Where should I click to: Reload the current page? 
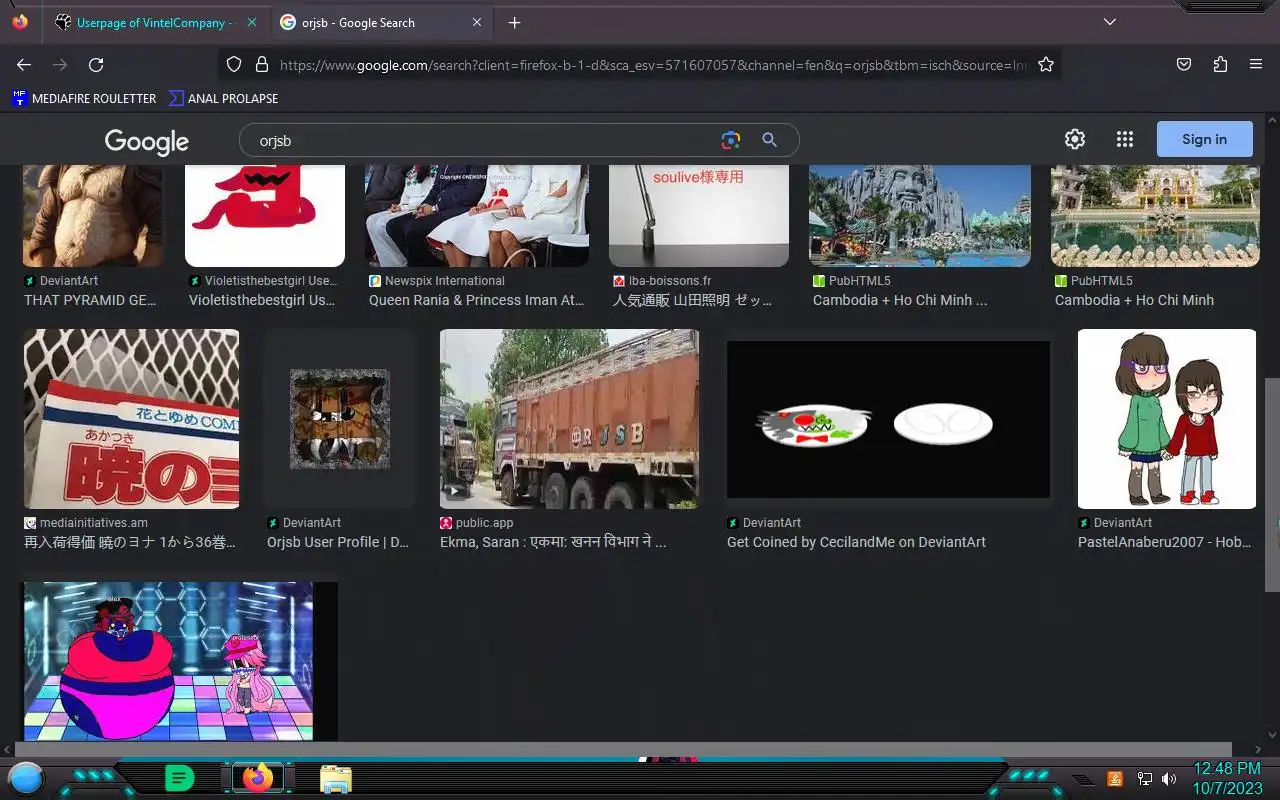click(96, 64)
